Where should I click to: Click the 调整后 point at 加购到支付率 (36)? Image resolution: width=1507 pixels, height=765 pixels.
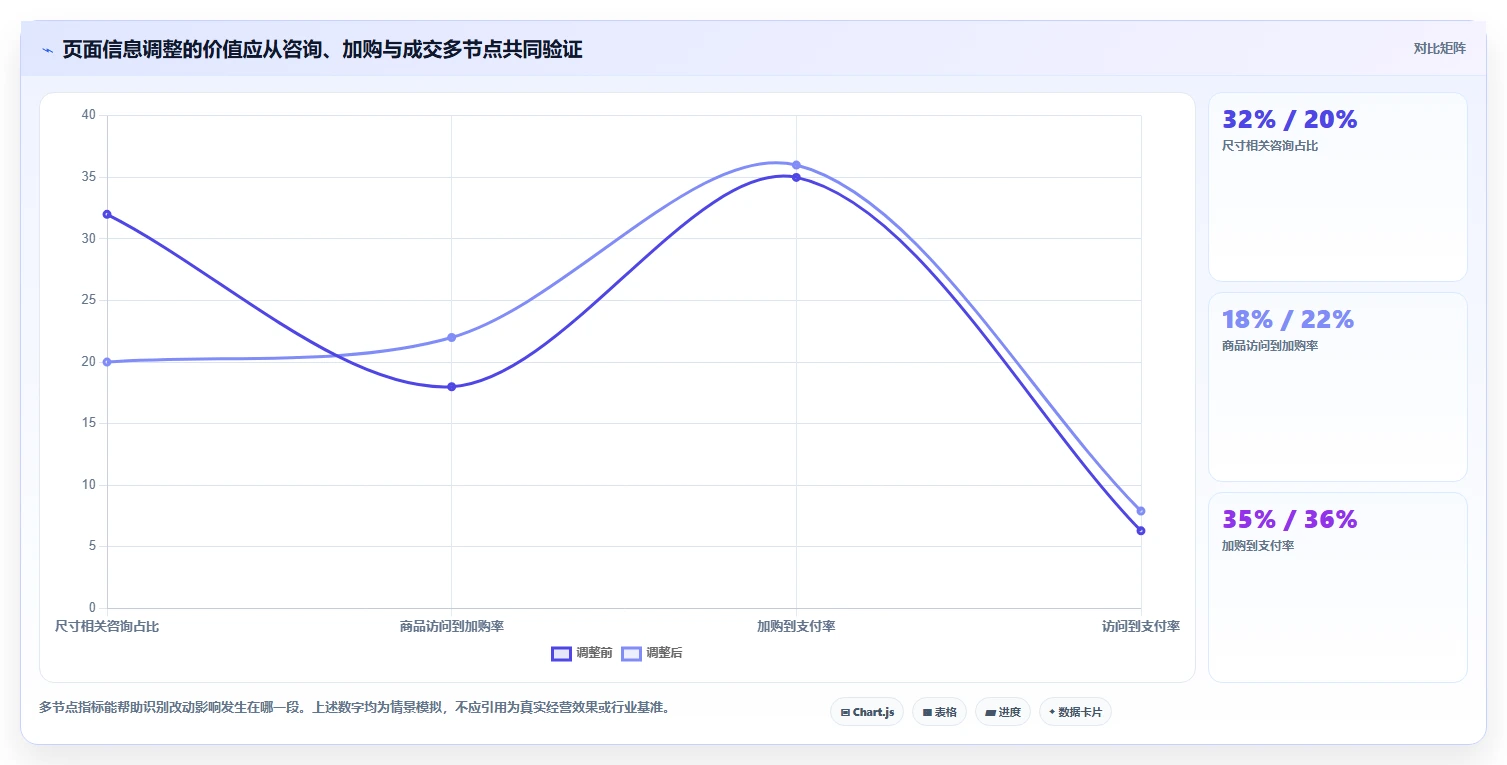point(796,165)
